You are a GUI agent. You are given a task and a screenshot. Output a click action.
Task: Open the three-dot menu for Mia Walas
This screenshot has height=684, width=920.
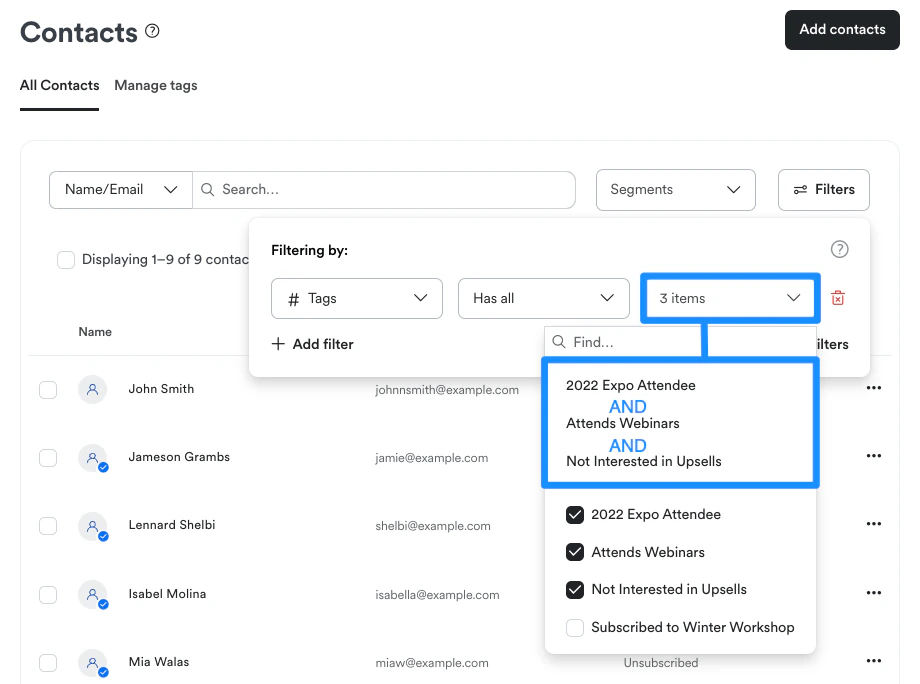point(874,661)
